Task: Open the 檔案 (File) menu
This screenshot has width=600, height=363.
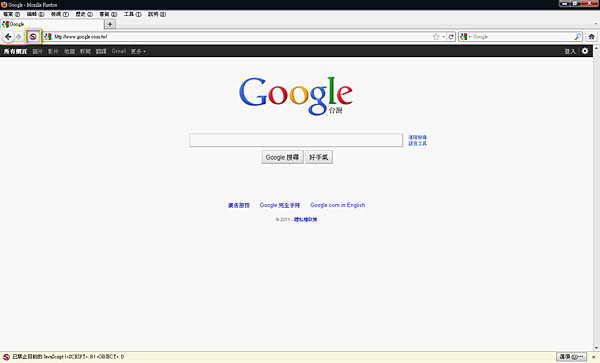Action: [12, 15]
